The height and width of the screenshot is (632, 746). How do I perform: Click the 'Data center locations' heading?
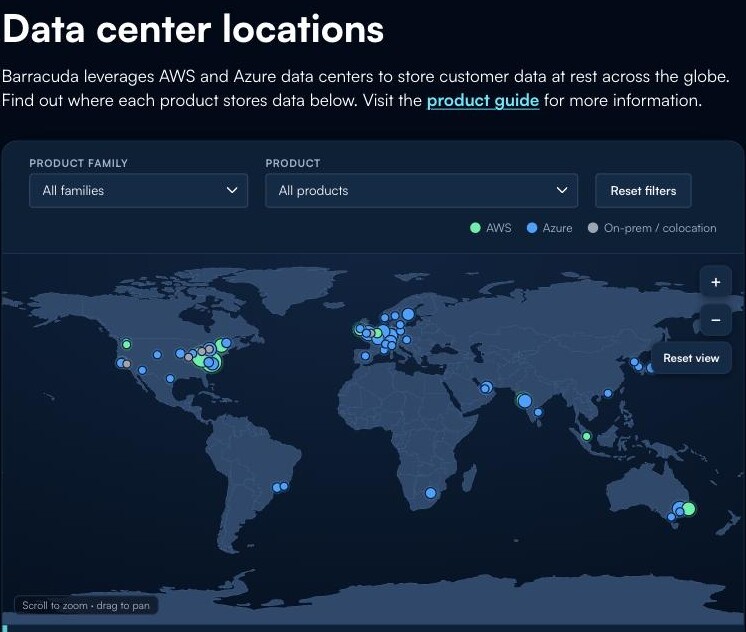point(193,29)
